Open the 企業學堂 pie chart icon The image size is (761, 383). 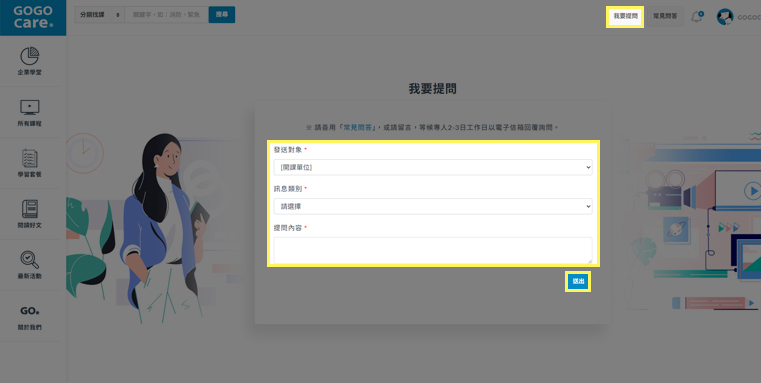(30, 56)
